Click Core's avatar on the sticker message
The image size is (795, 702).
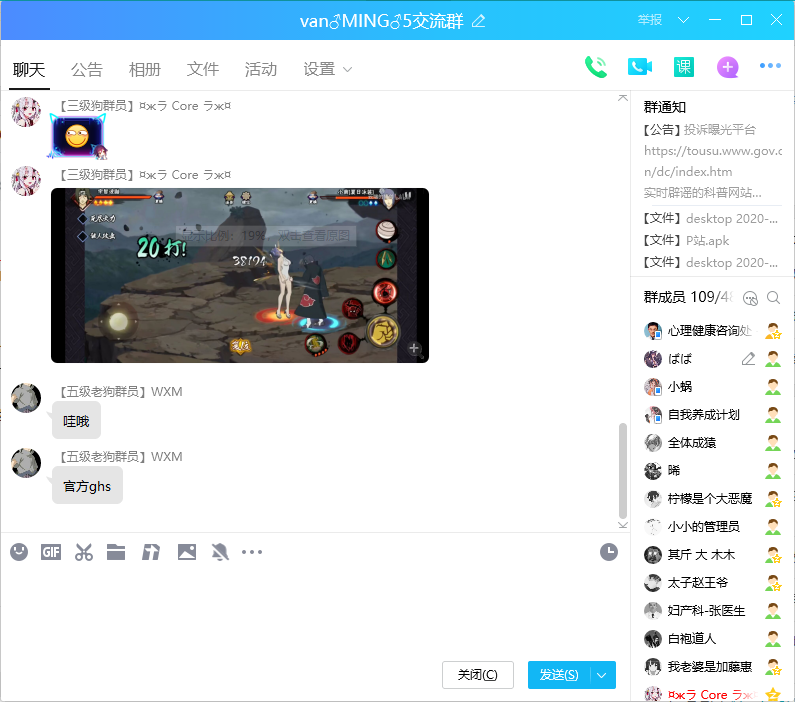point(26,112)
